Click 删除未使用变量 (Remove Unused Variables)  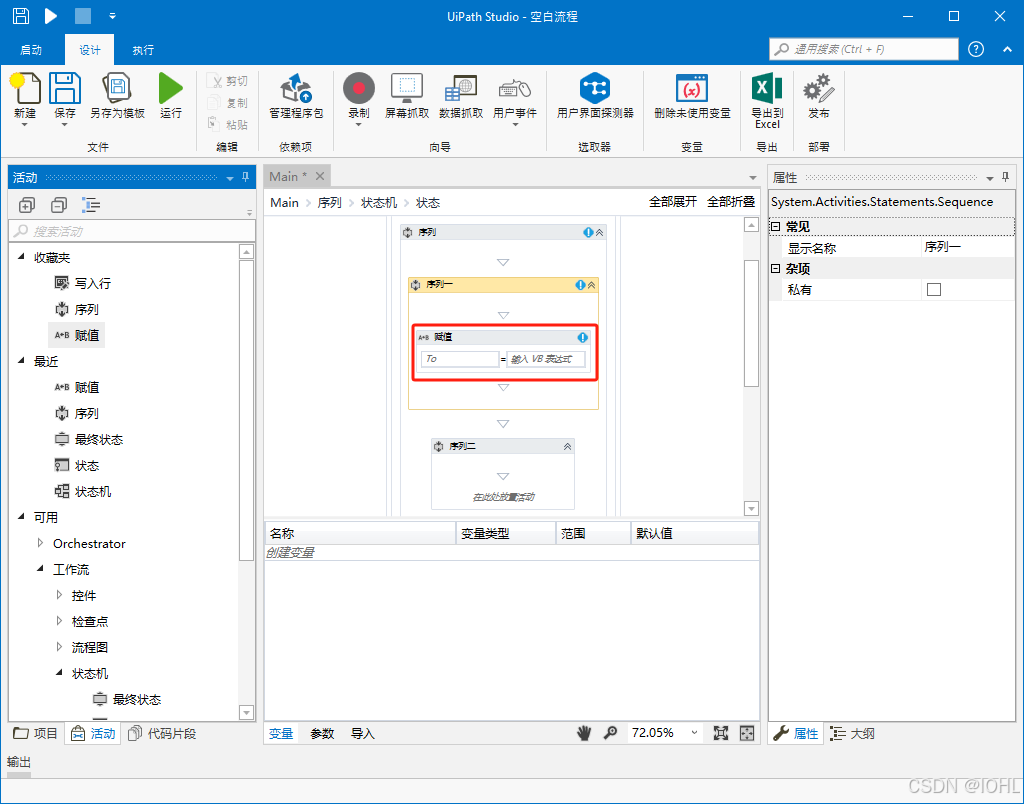(x=692, y=89)
